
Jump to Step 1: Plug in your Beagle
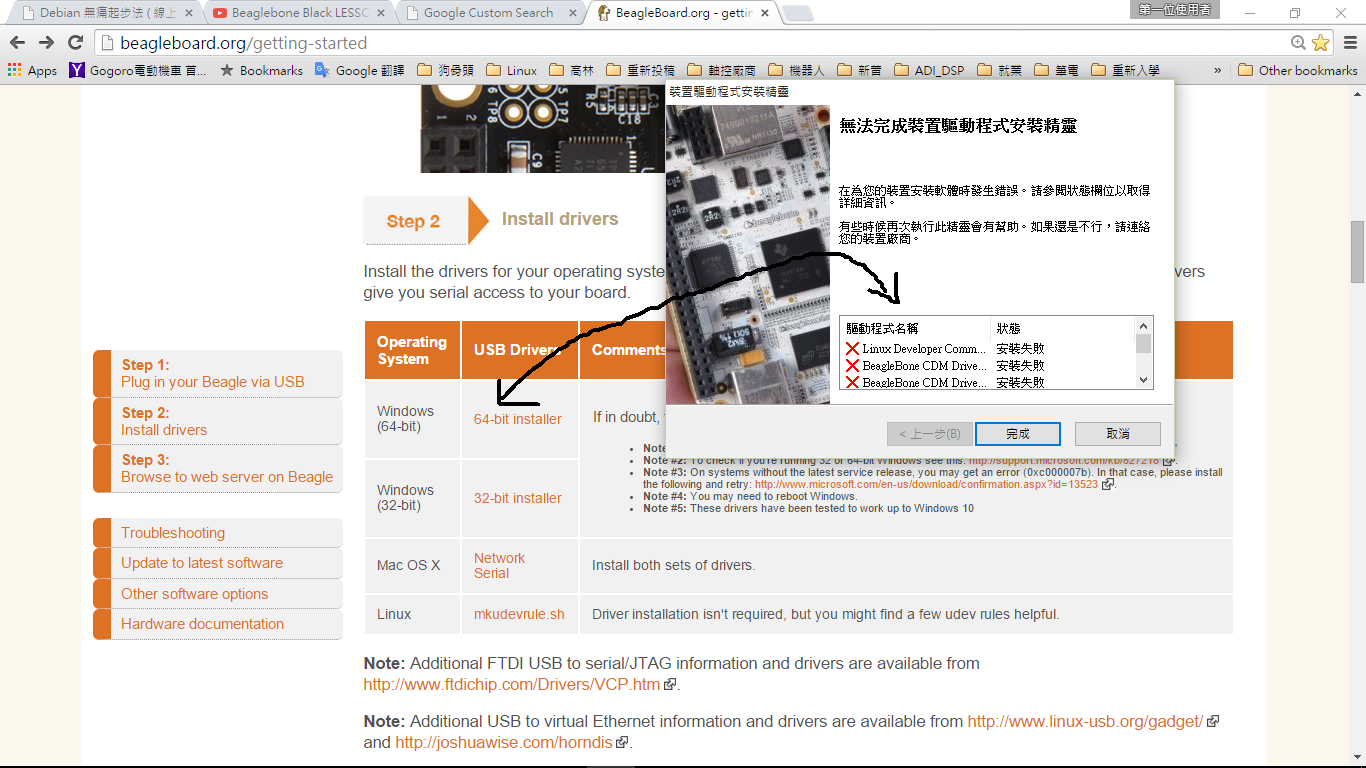point(218,373)
